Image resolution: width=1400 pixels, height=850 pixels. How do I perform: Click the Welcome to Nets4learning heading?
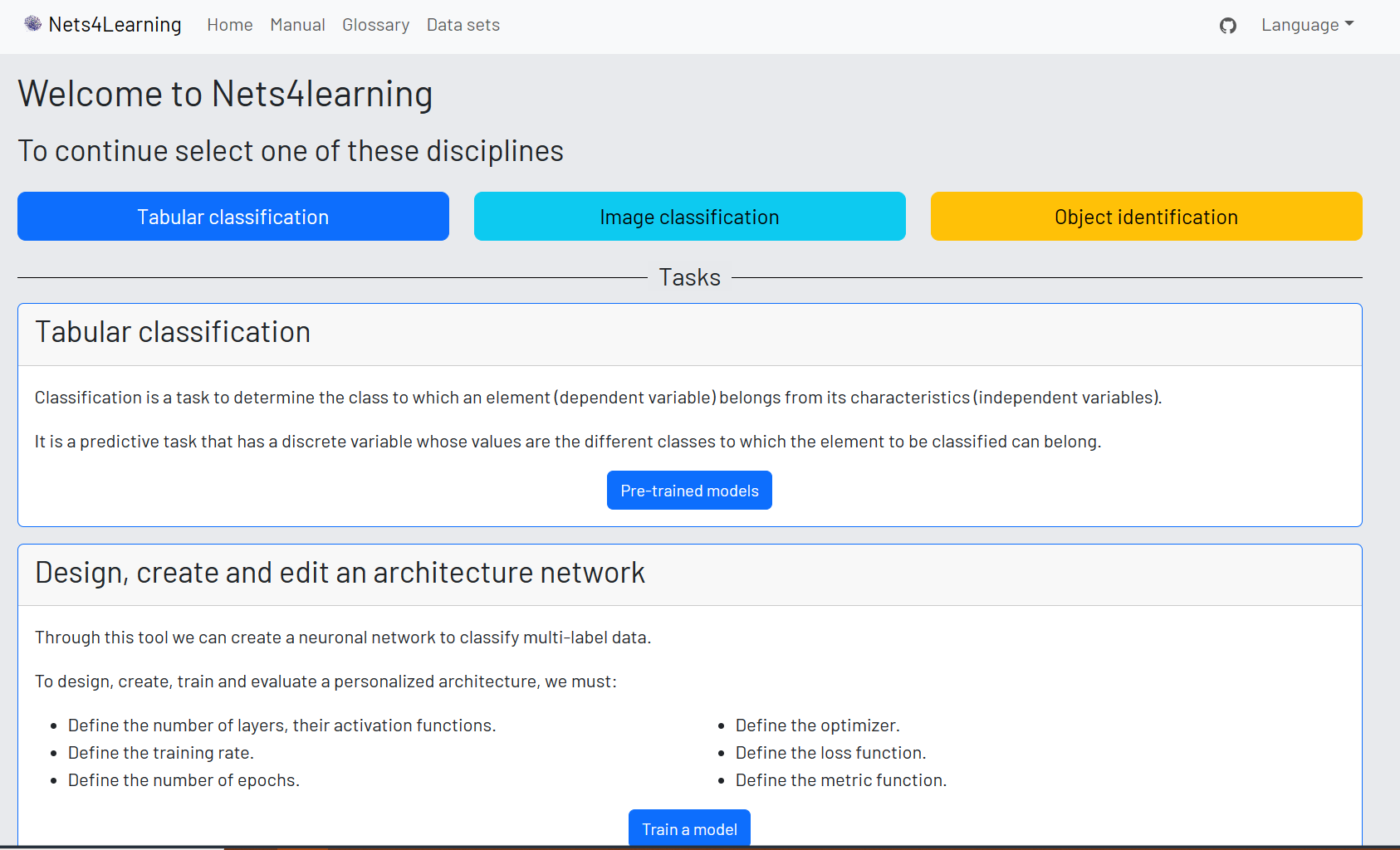(225, 94)
